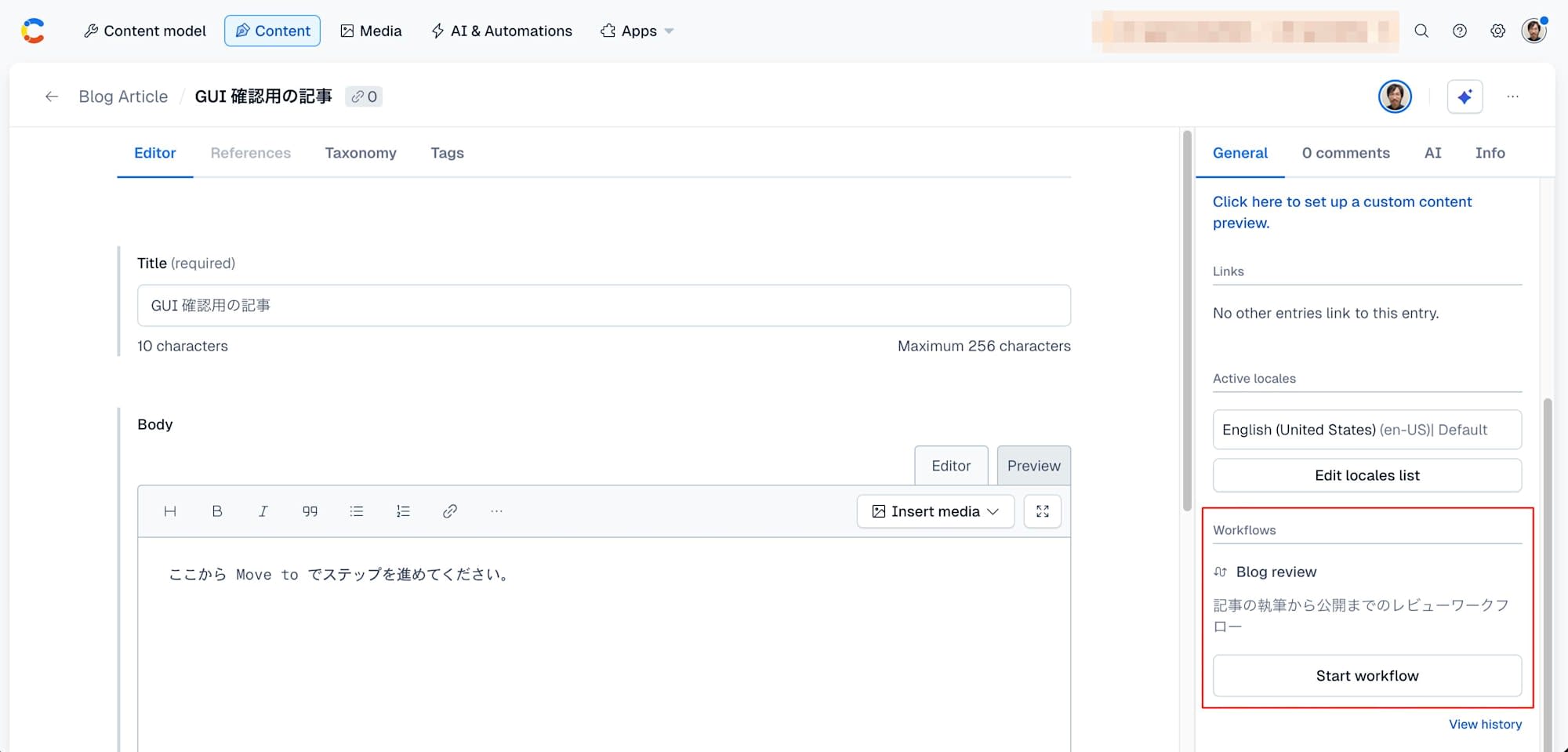Insert a hyperlink using link icon
Image resolution: width=1568 pixels, height=752 pixels.
click(x=449, y=511)
